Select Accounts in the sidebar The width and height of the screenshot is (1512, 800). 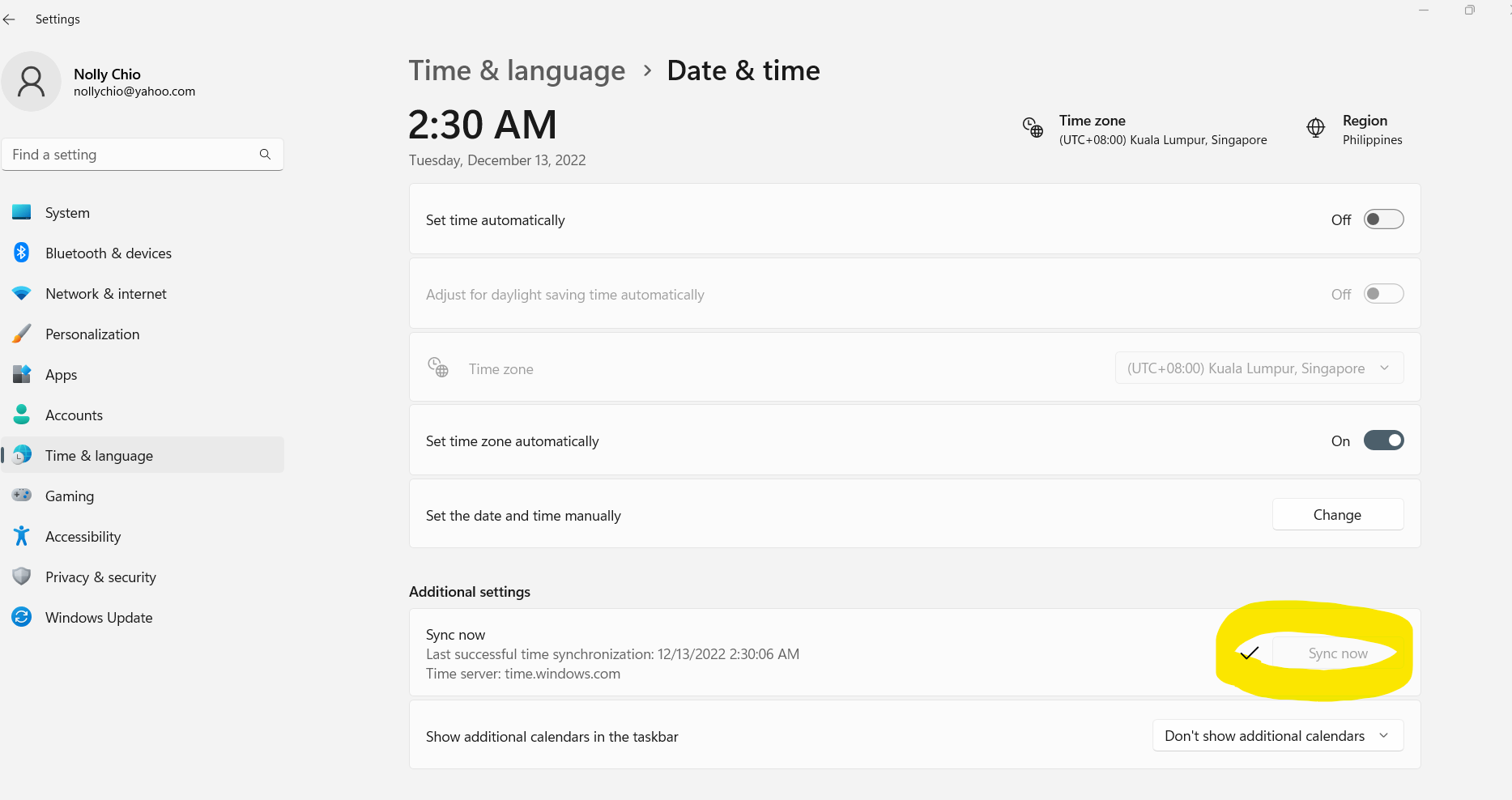pyautogui.click(x=74, y=415)
